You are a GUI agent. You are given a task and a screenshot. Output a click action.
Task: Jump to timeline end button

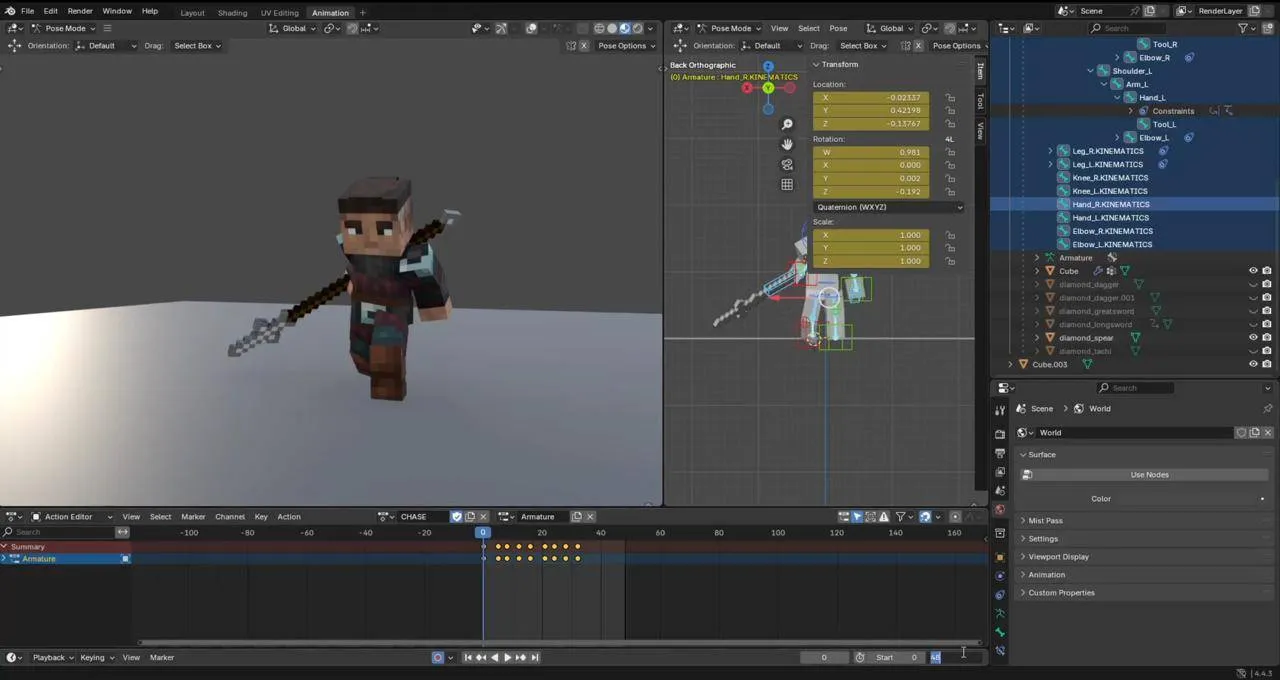point(534,657)
